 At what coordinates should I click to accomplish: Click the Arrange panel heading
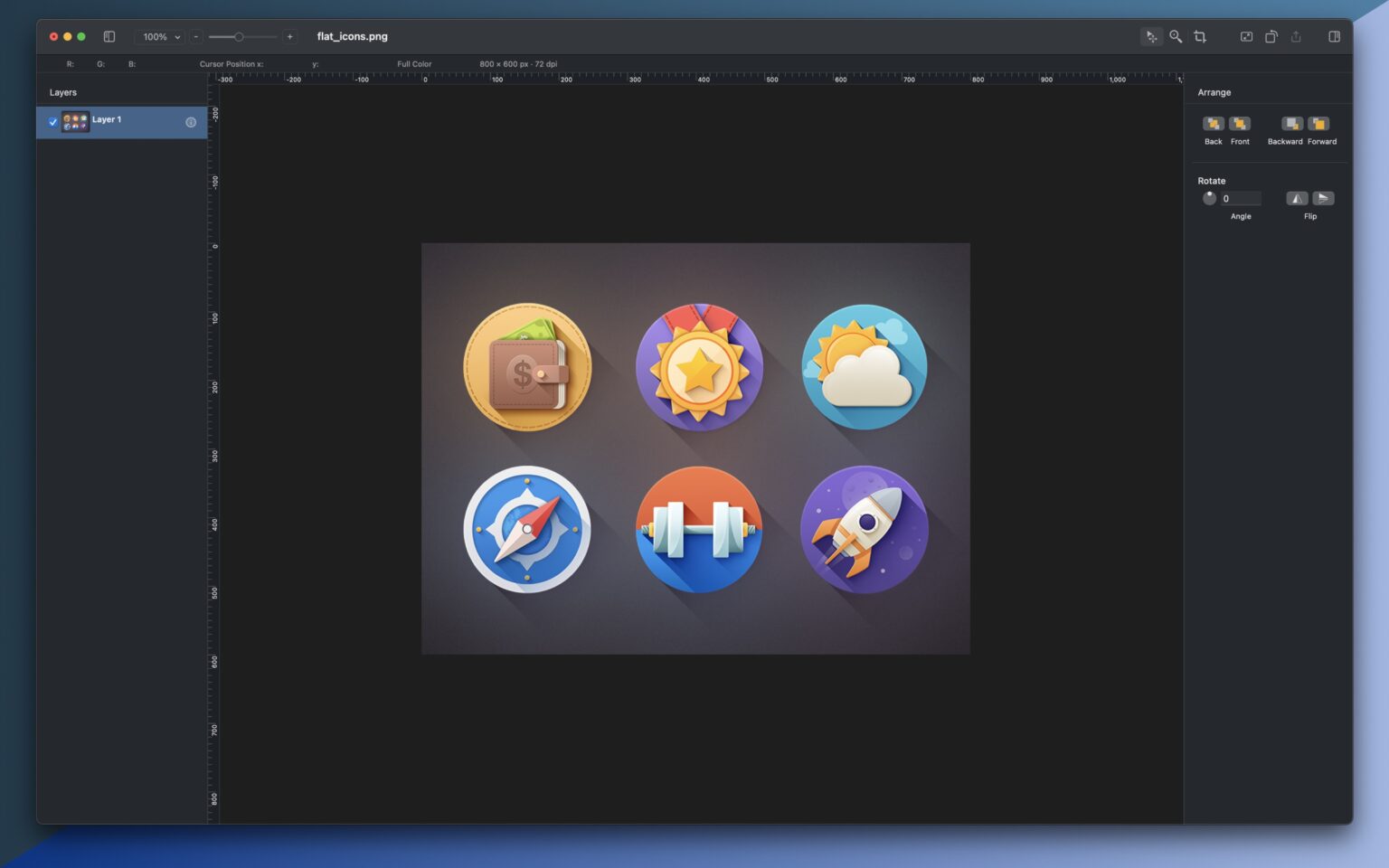point(1214,92)
